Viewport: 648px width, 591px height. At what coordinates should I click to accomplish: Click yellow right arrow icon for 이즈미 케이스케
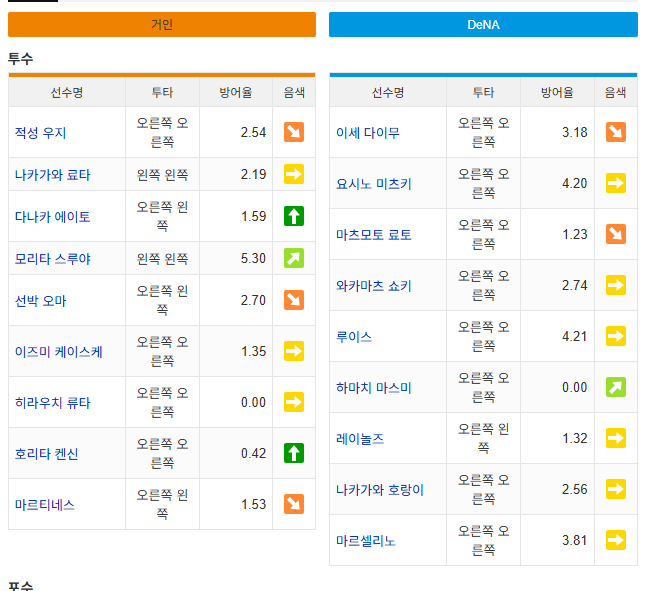[294, 351]
